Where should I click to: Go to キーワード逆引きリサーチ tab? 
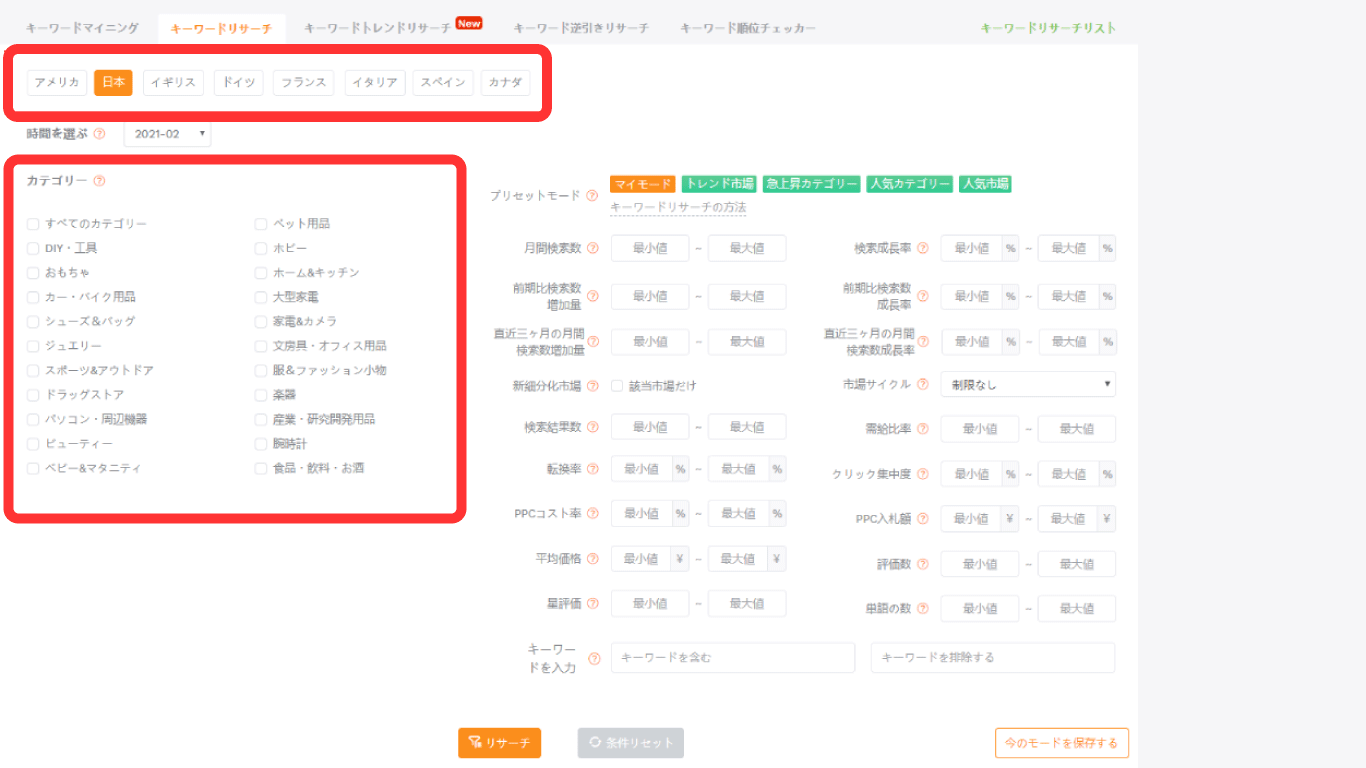click(581, 28)
